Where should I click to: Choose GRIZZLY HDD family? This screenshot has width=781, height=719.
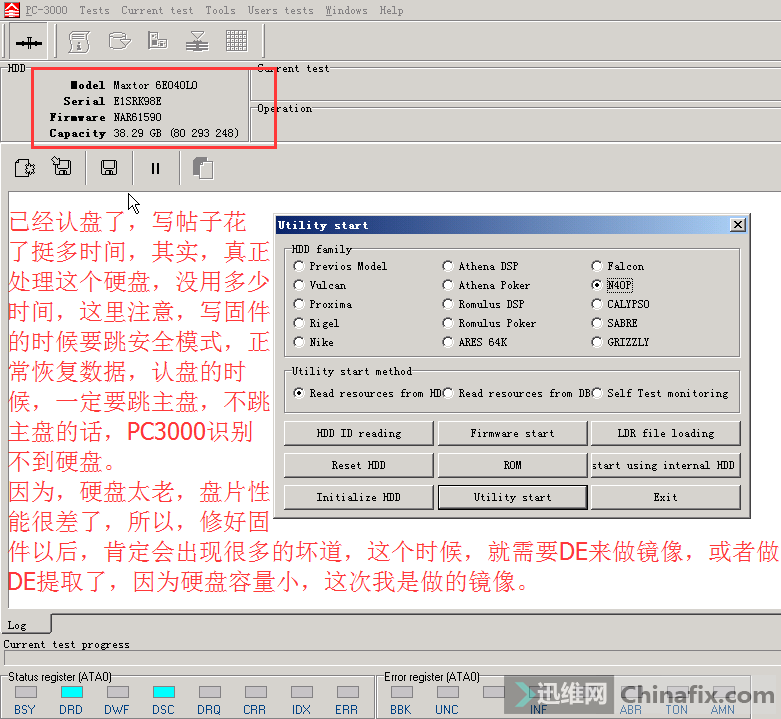(x=621, y=342)
